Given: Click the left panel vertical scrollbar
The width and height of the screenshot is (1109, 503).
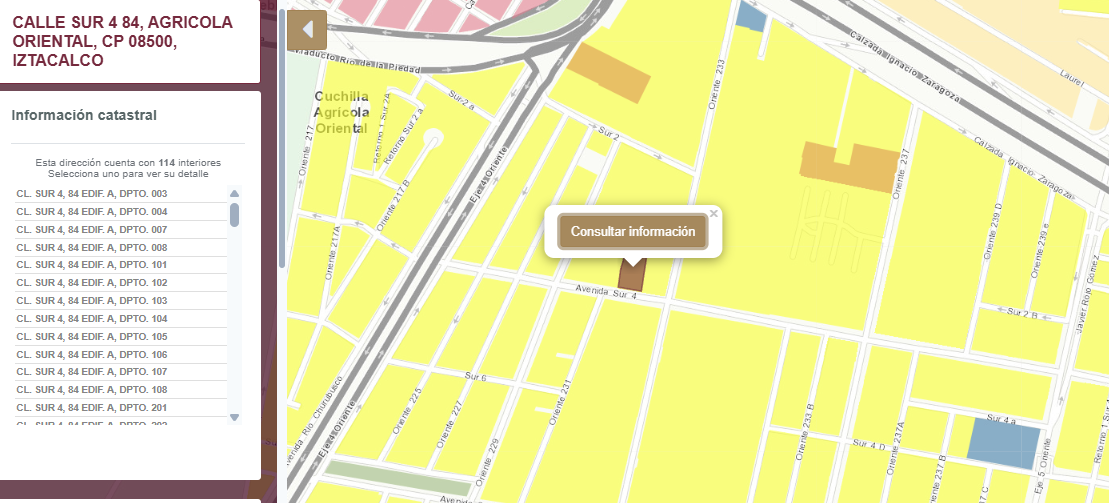Looking at the screenshot, I should point(281,138).
